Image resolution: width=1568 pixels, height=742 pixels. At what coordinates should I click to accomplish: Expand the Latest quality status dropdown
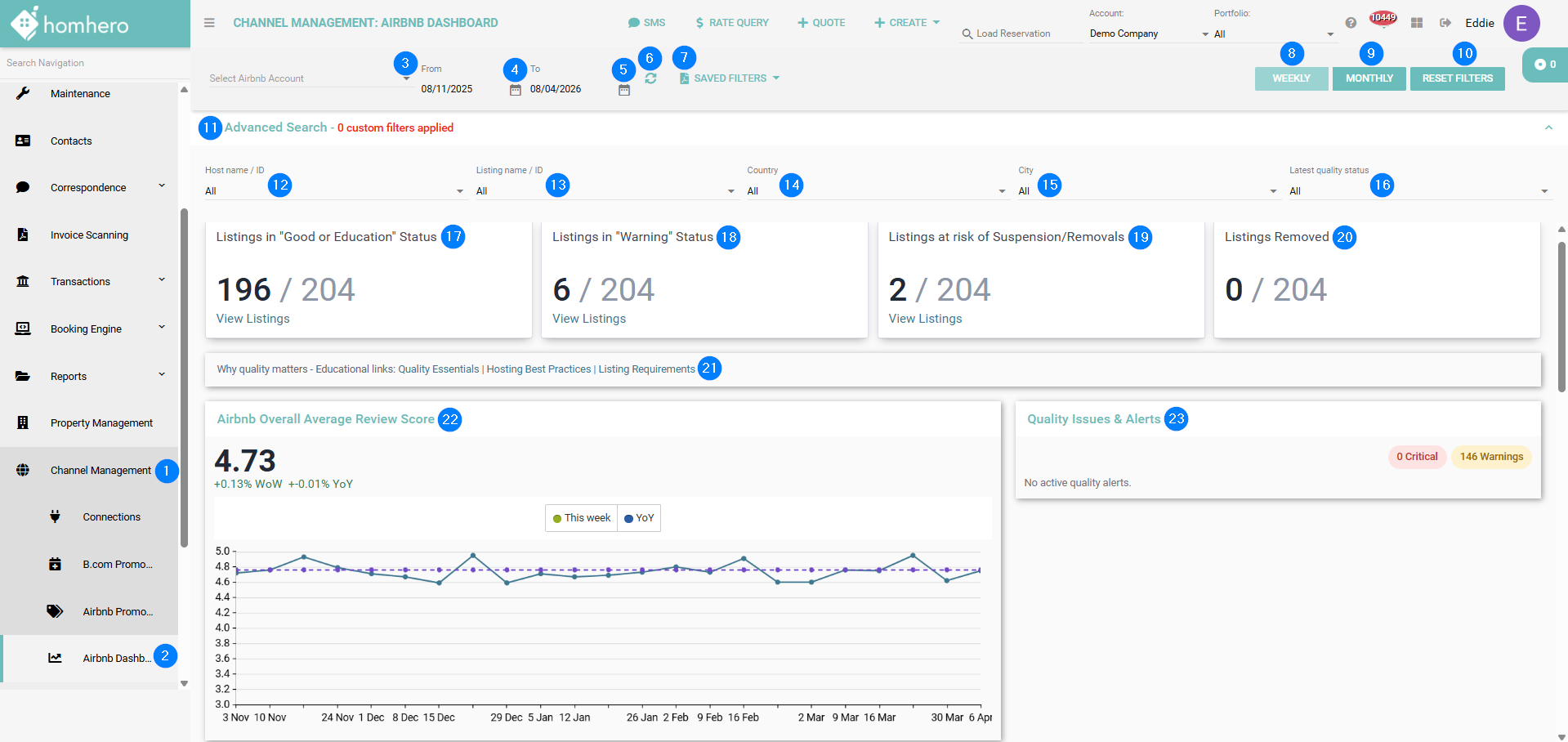click(1418, 191)
